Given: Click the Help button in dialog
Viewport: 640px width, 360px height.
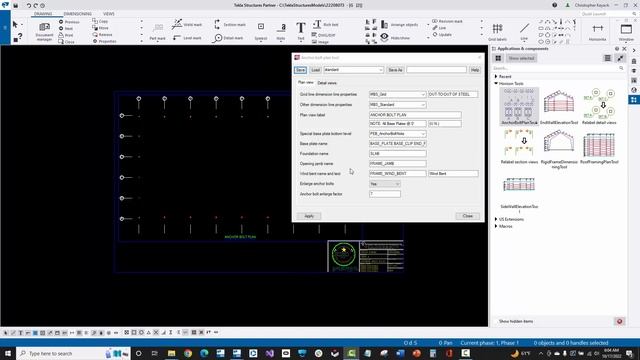Looking at the screenshot, I should (475, 70).
